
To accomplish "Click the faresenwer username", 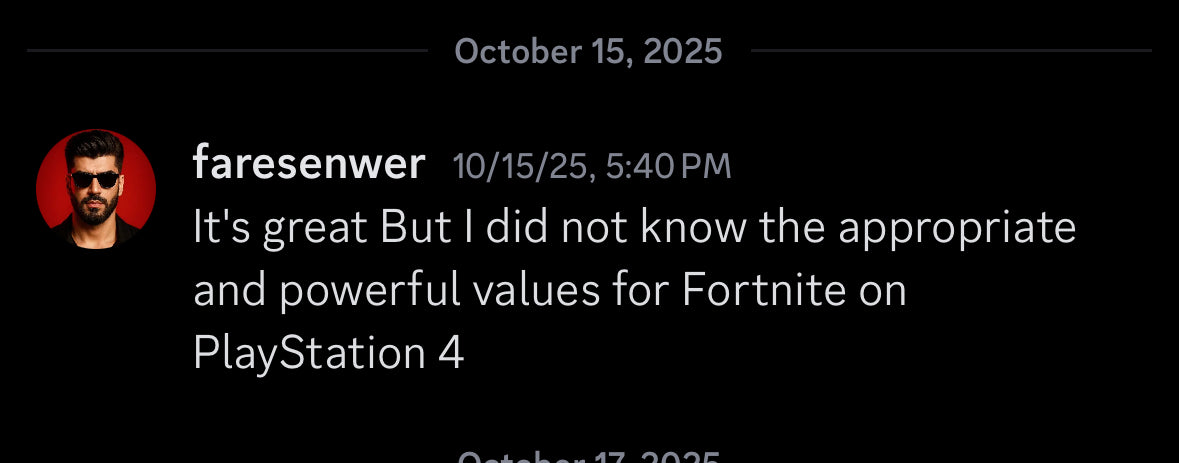I will coord(308,164).
